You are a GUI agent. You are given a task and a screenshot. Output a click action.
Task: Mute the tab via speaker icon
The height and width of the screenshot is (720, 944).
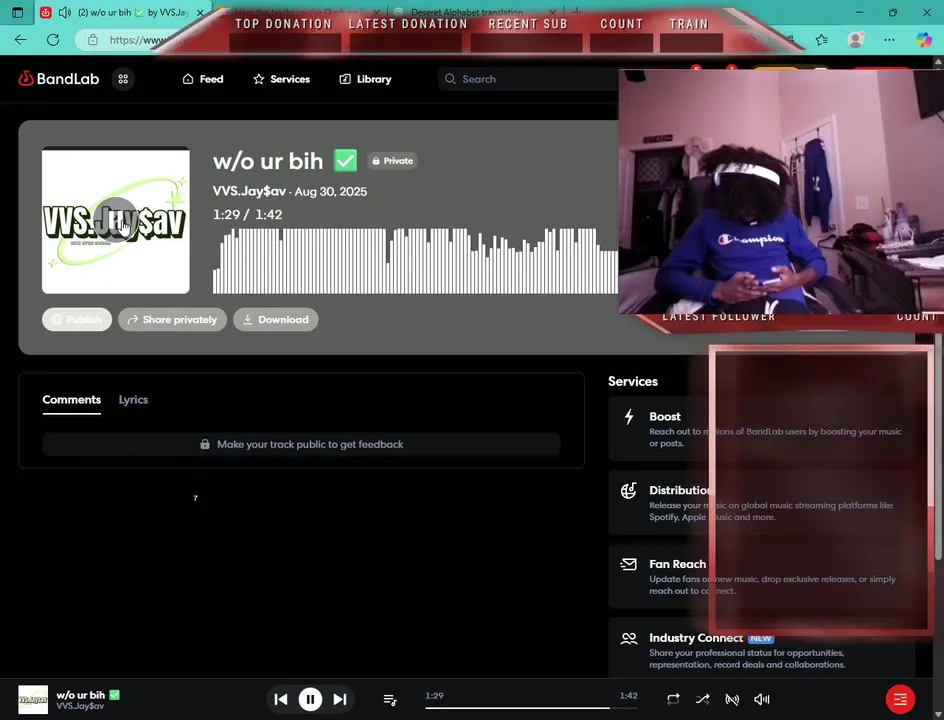pos(64,12)
